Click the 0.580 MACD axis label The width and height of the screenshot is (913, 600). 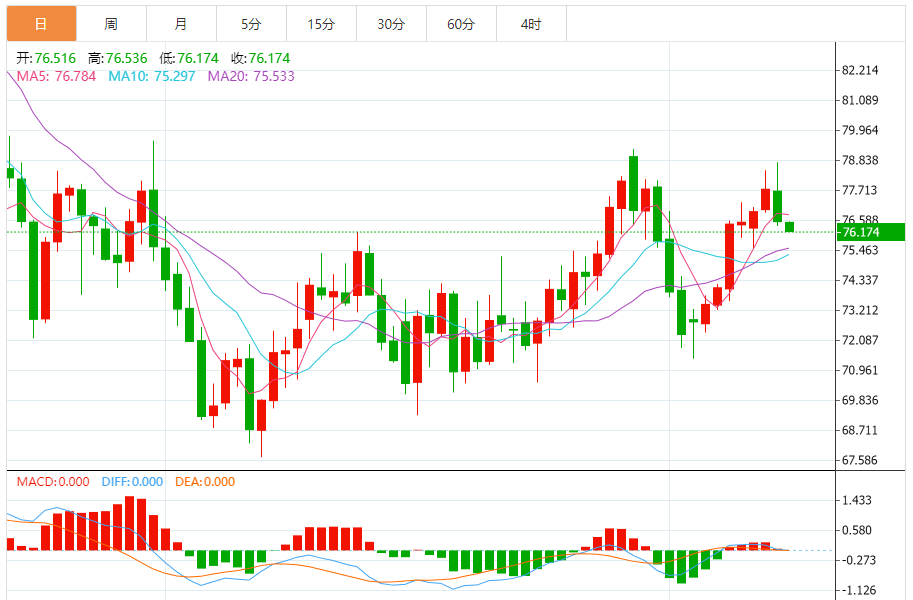tap(857, 531)
